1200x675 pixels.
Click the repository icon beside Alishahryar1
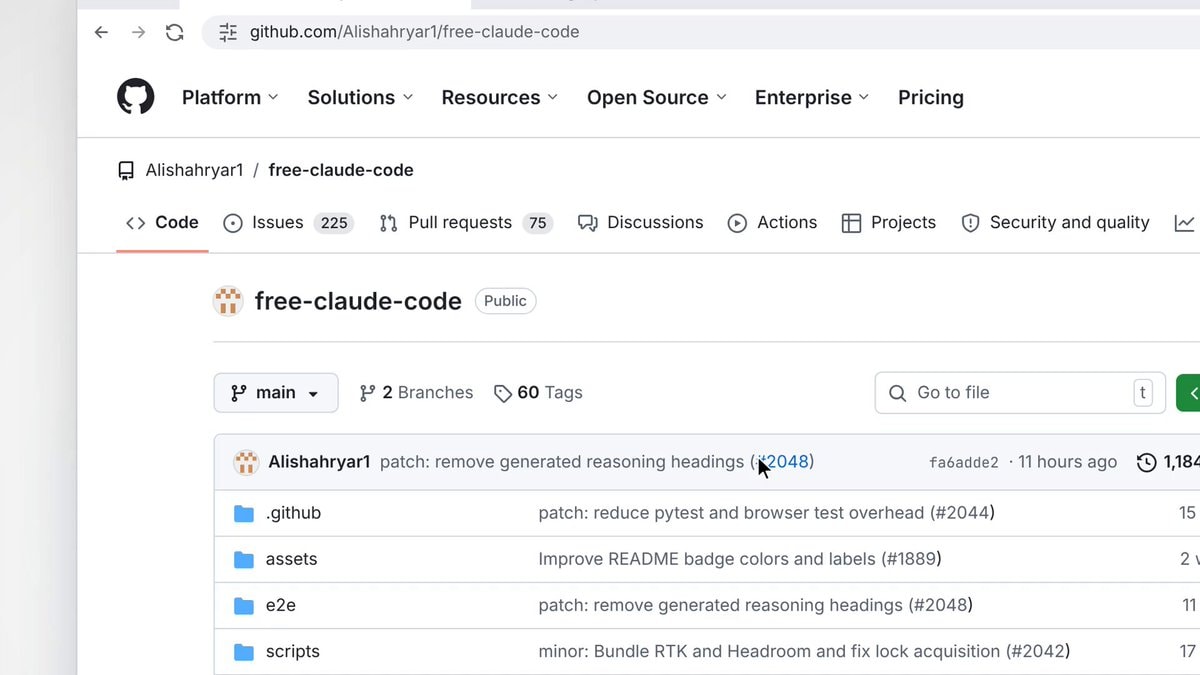(126, 170)
